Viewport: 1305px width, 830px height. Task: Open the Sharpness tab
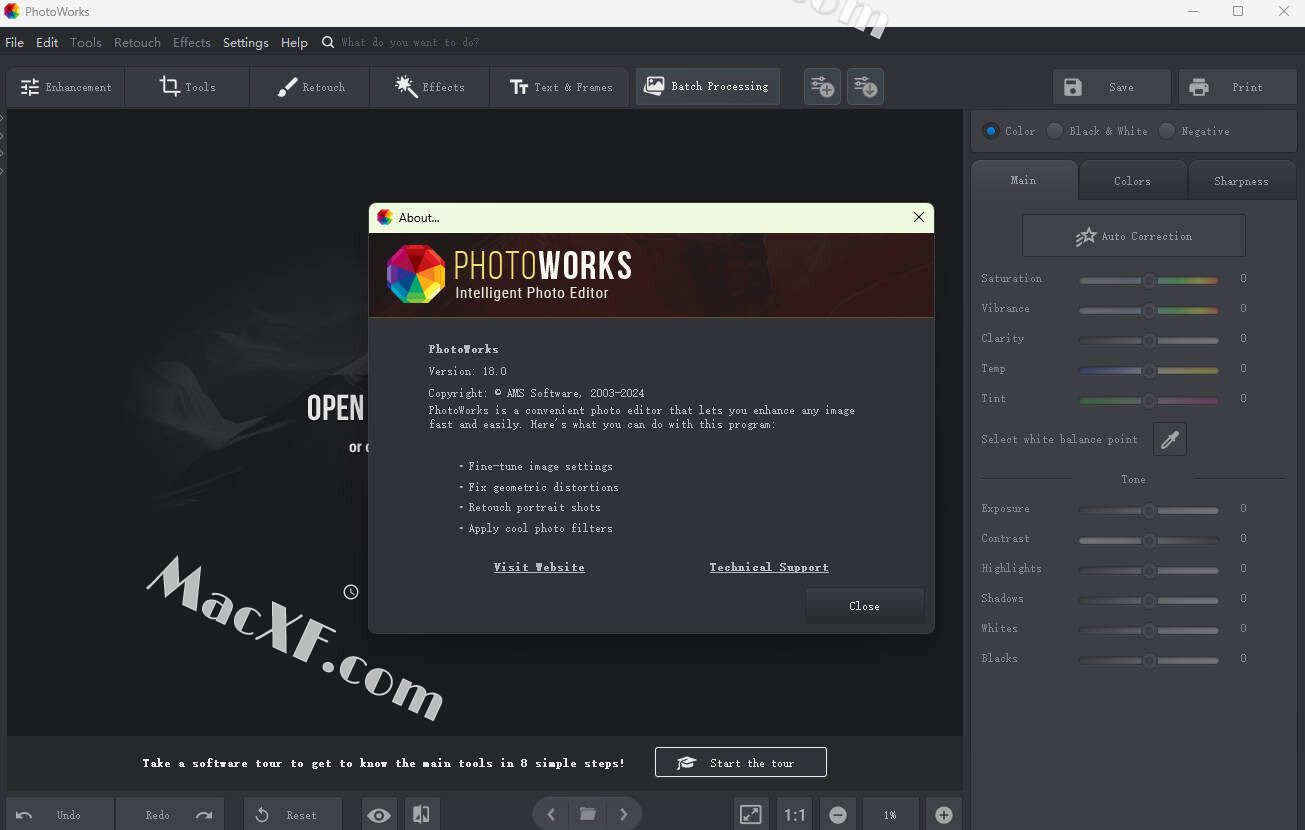(x=1241, y=181)
